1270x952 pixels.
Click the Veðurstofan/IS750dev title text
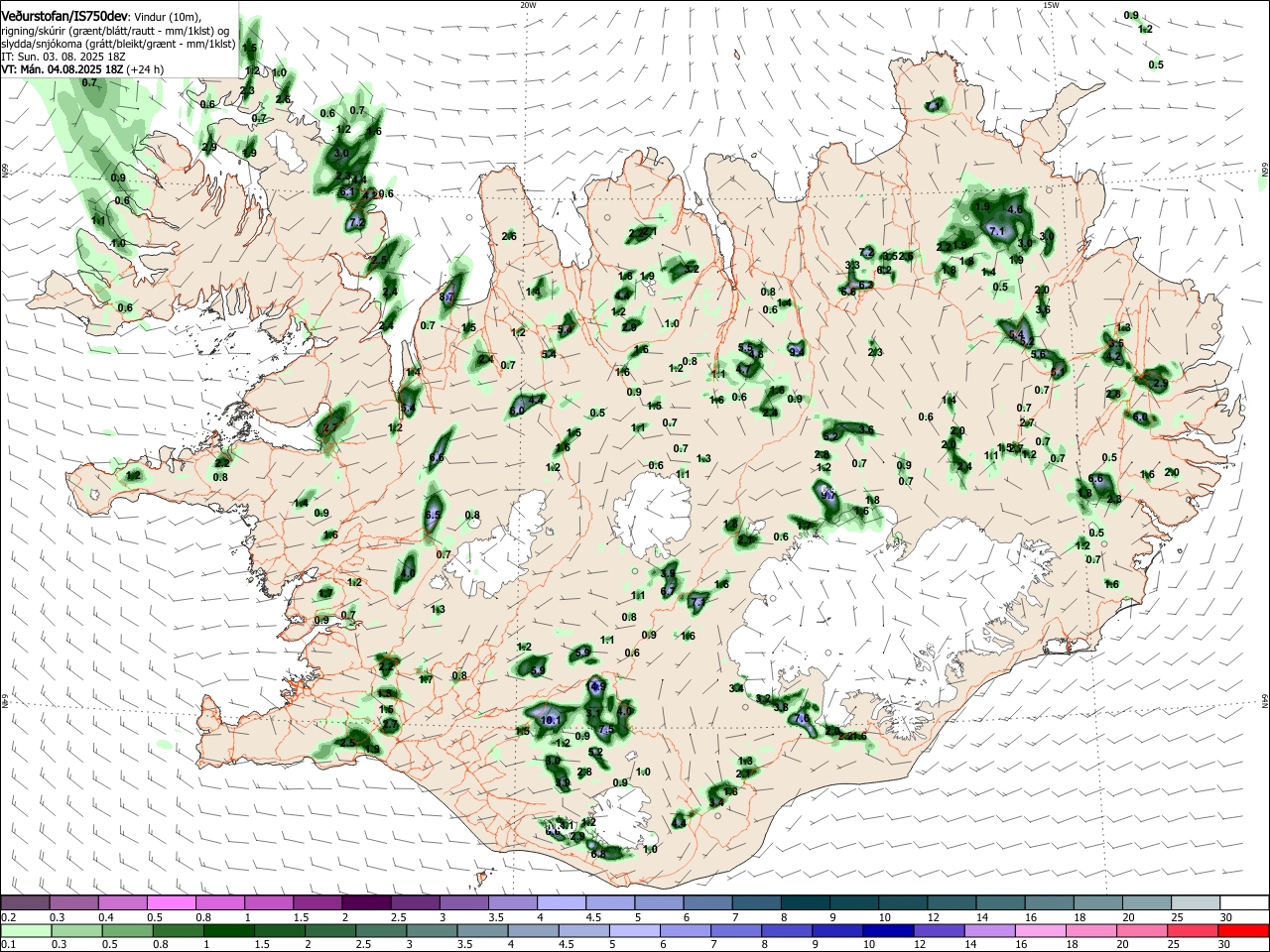pyautogui.click(x=64, y=17)
